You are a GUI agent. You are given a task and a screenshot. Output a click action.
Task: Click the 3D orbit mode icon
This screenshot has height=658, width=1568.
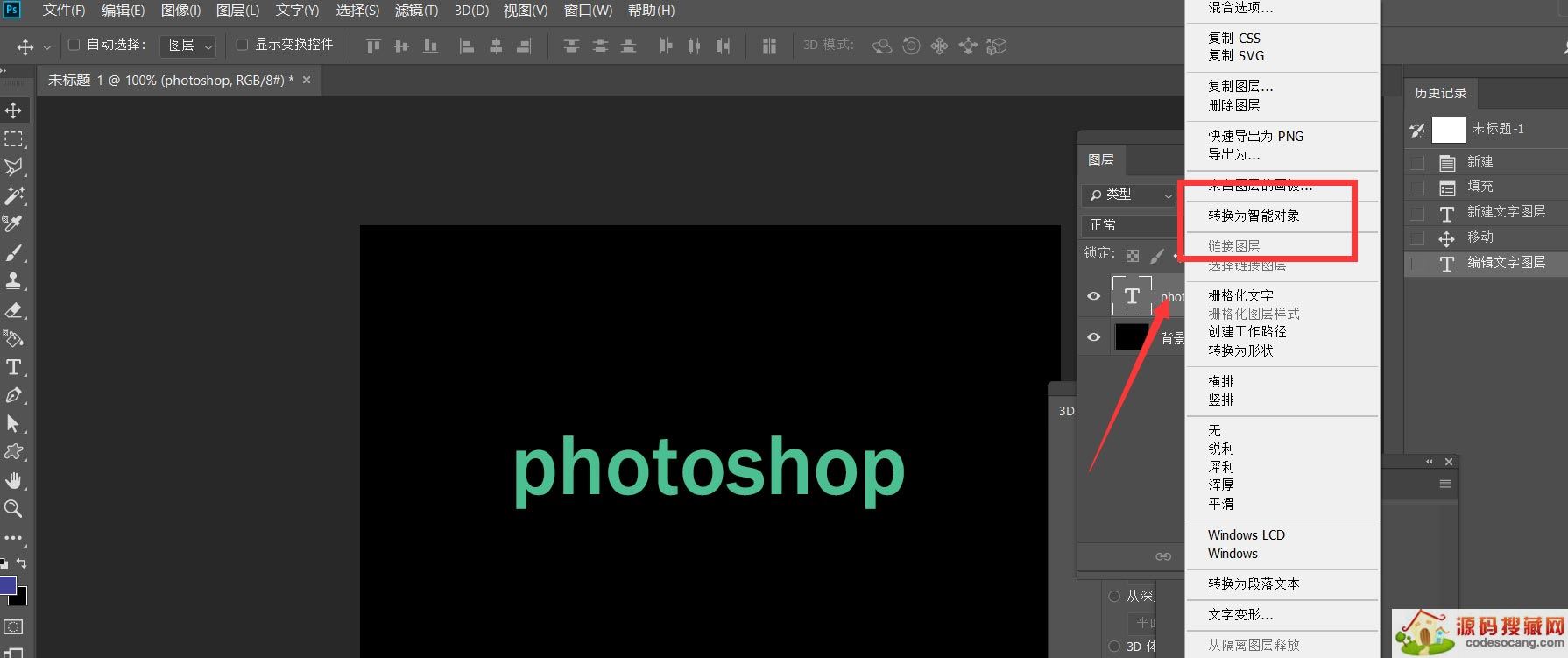point(883,46)
